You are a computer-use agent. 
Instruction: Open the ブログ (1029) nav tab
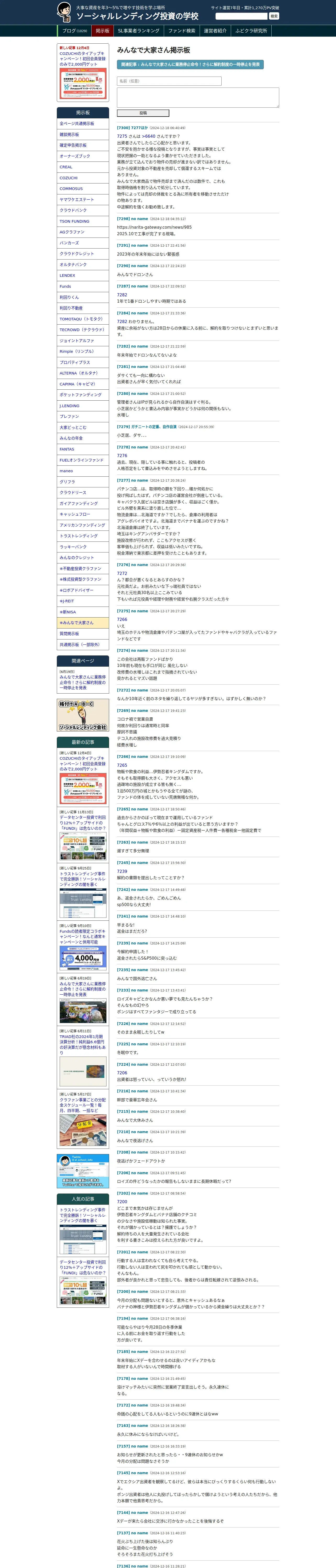pyautogui.click(x=74, y=31)
